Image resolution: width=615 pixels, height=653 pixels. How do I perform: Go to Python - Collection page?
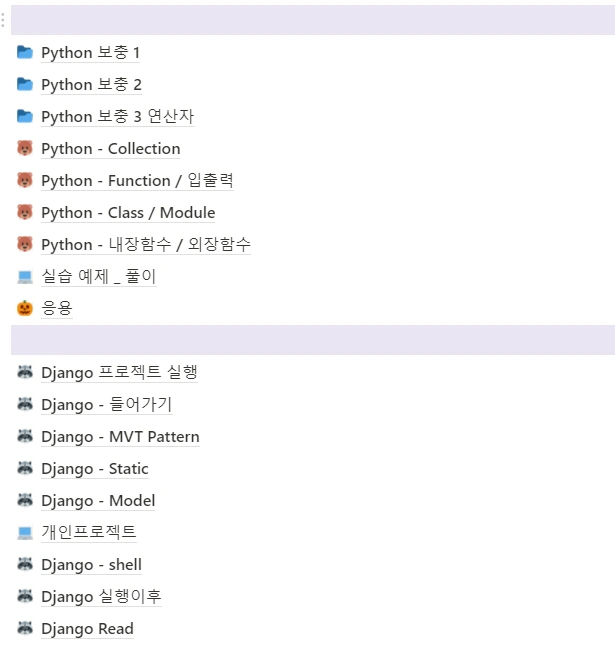tap(110, 149)
